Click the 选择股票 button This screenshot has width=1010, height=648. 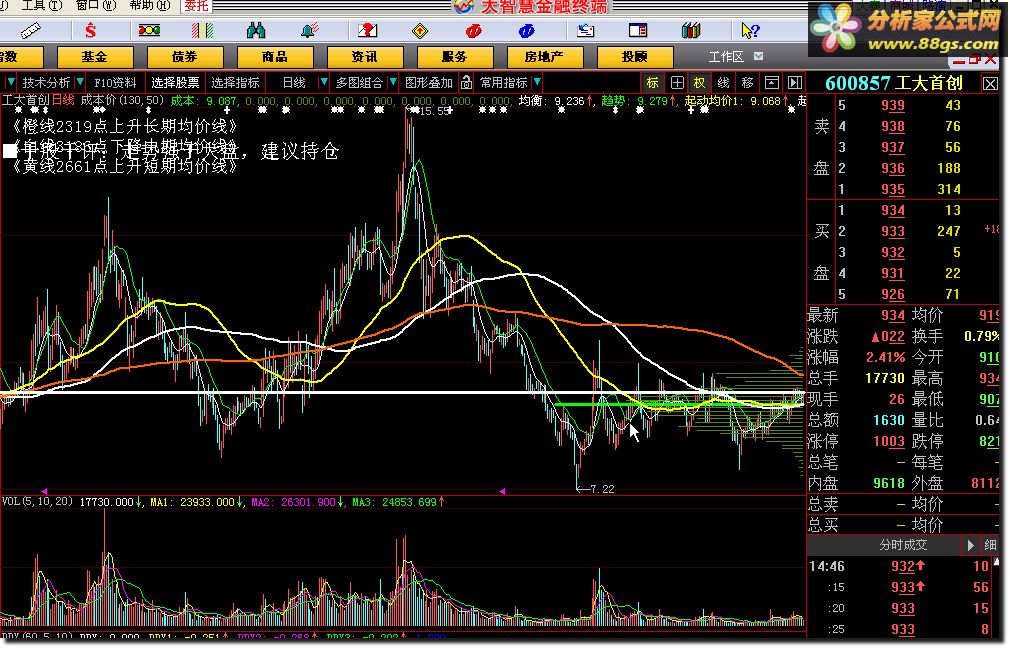point(176,82)
